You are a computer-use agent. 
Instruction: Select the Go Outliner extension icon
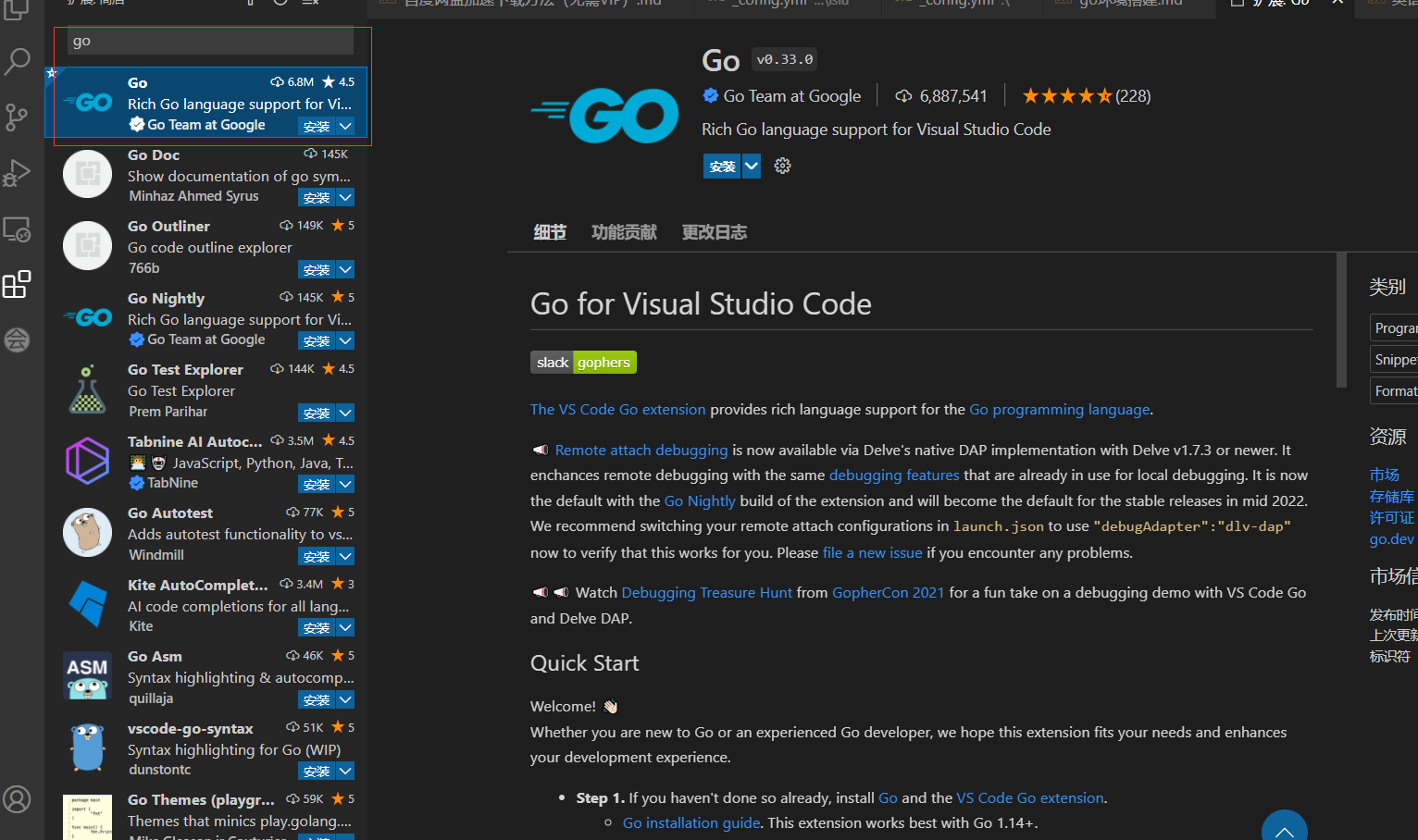[x=87, y=245]
